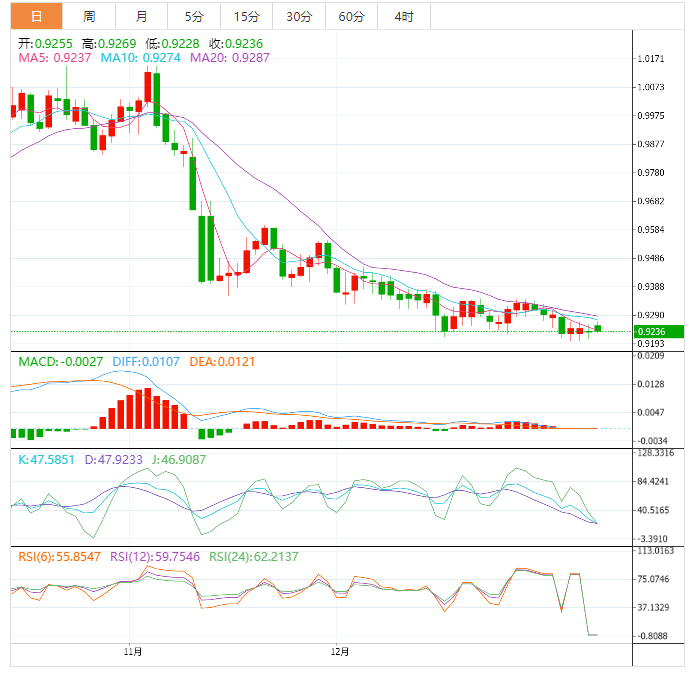Click the 0.9682 price axis label
Image resolution: width=691 pixels, height=677 pixels.
(x=650, y=201)
